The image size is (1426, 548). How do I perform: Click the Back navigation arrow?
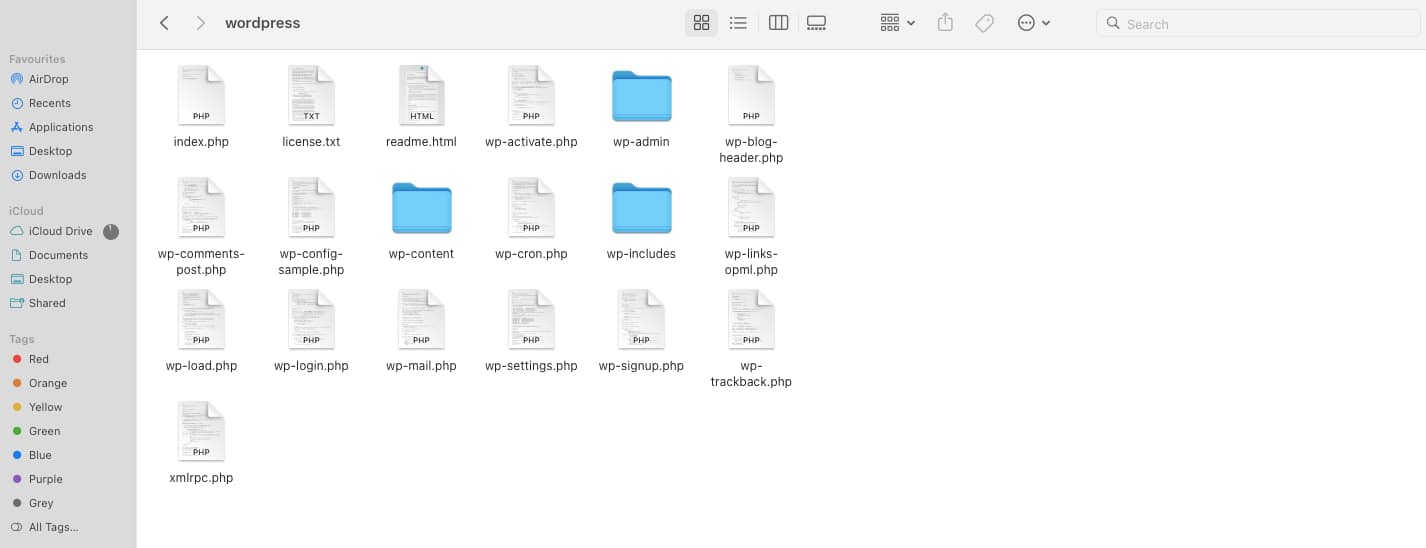coord(165,23)
